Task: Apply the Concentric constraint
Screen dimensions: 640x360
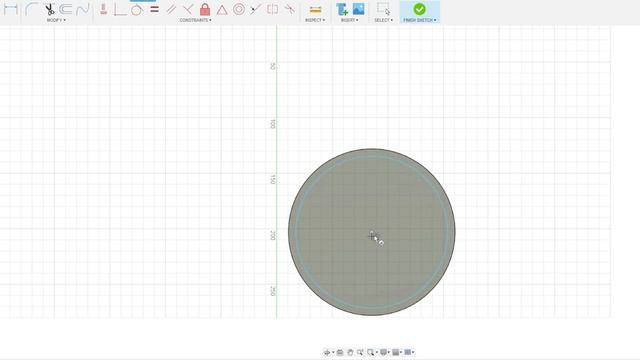Action: tap(239, 9)
